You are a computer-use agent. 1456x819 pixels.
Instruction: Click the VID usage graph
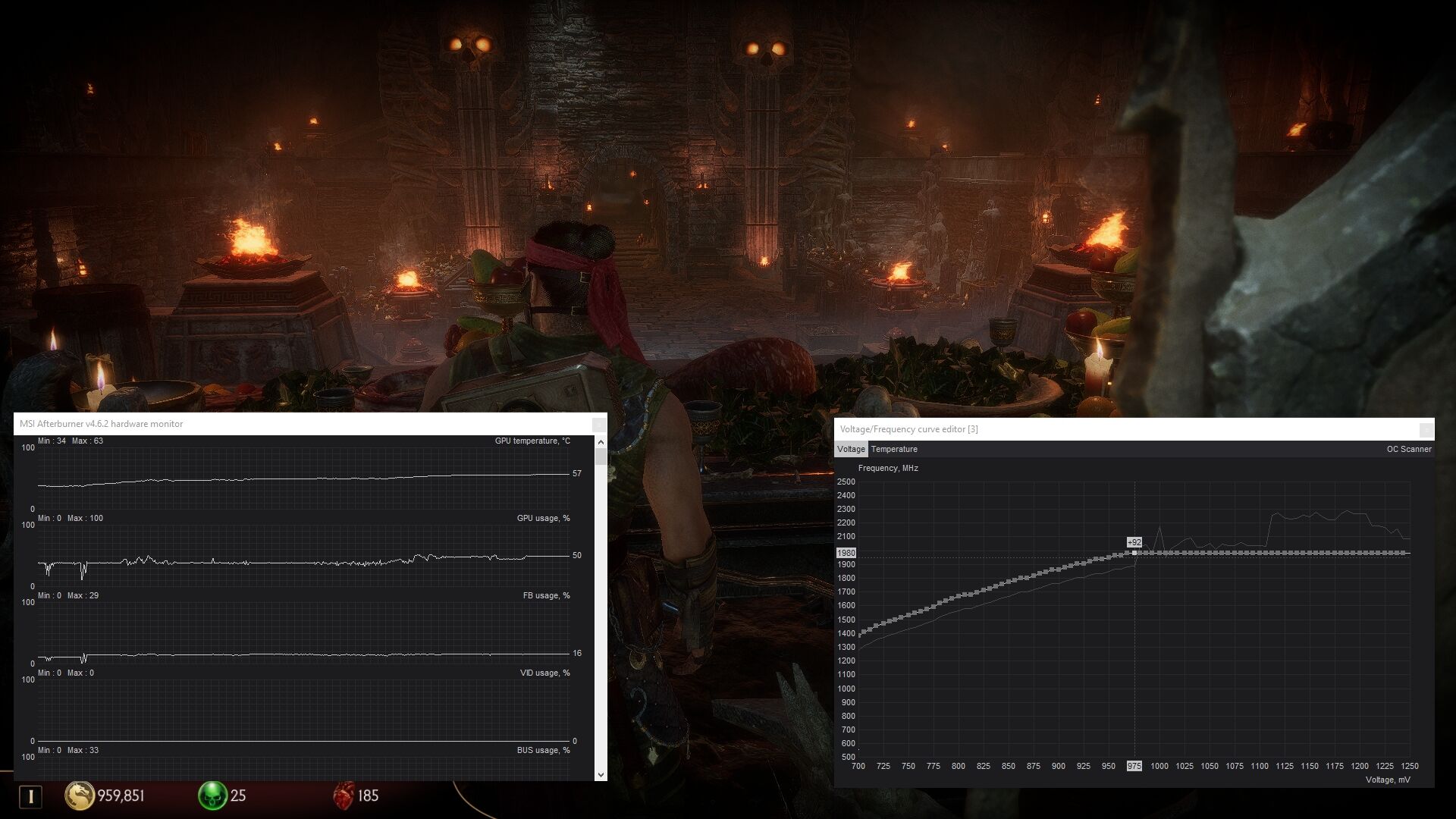(303, 710)
